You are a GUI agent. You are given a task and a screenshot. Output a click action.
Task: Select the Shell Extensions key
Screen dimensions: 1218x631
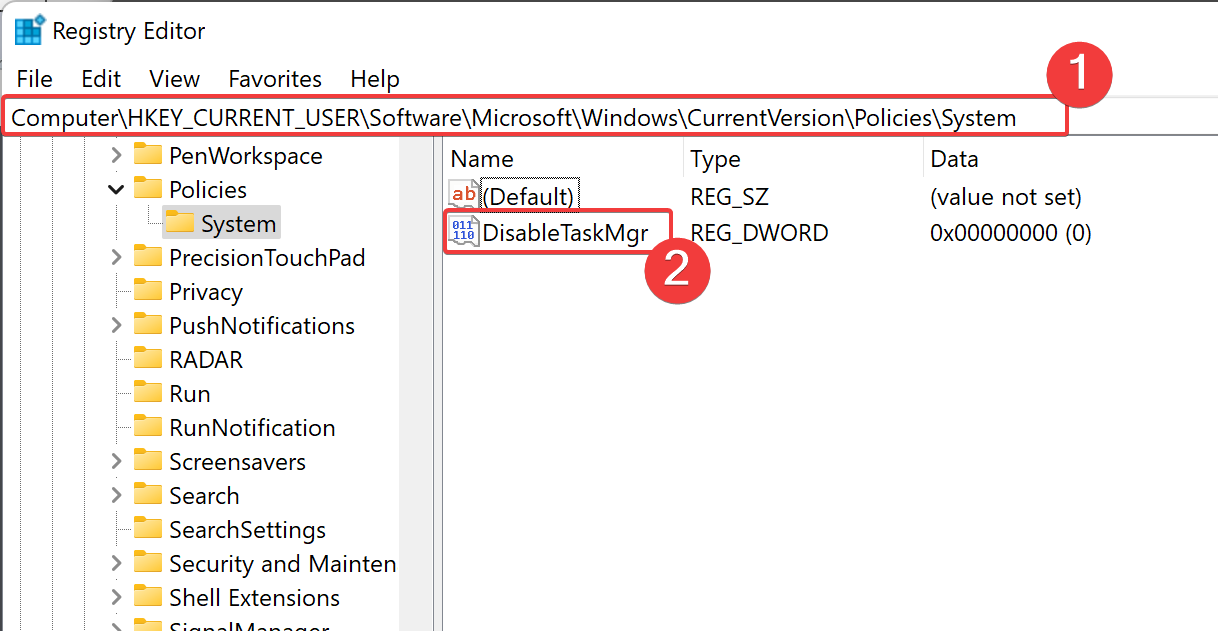[x=254, y=597]
